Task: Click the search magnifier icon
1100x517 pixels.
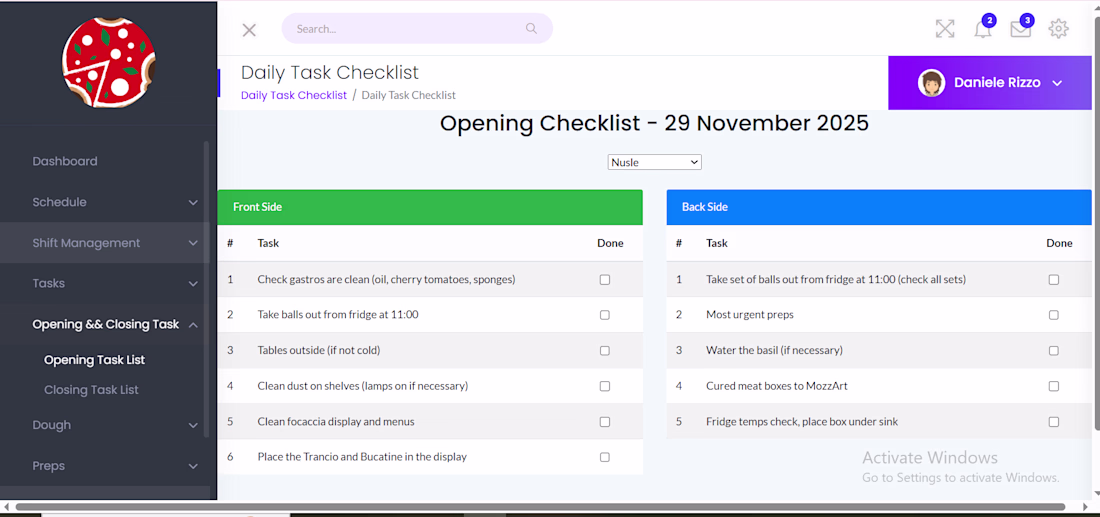Action: [531, 29]
